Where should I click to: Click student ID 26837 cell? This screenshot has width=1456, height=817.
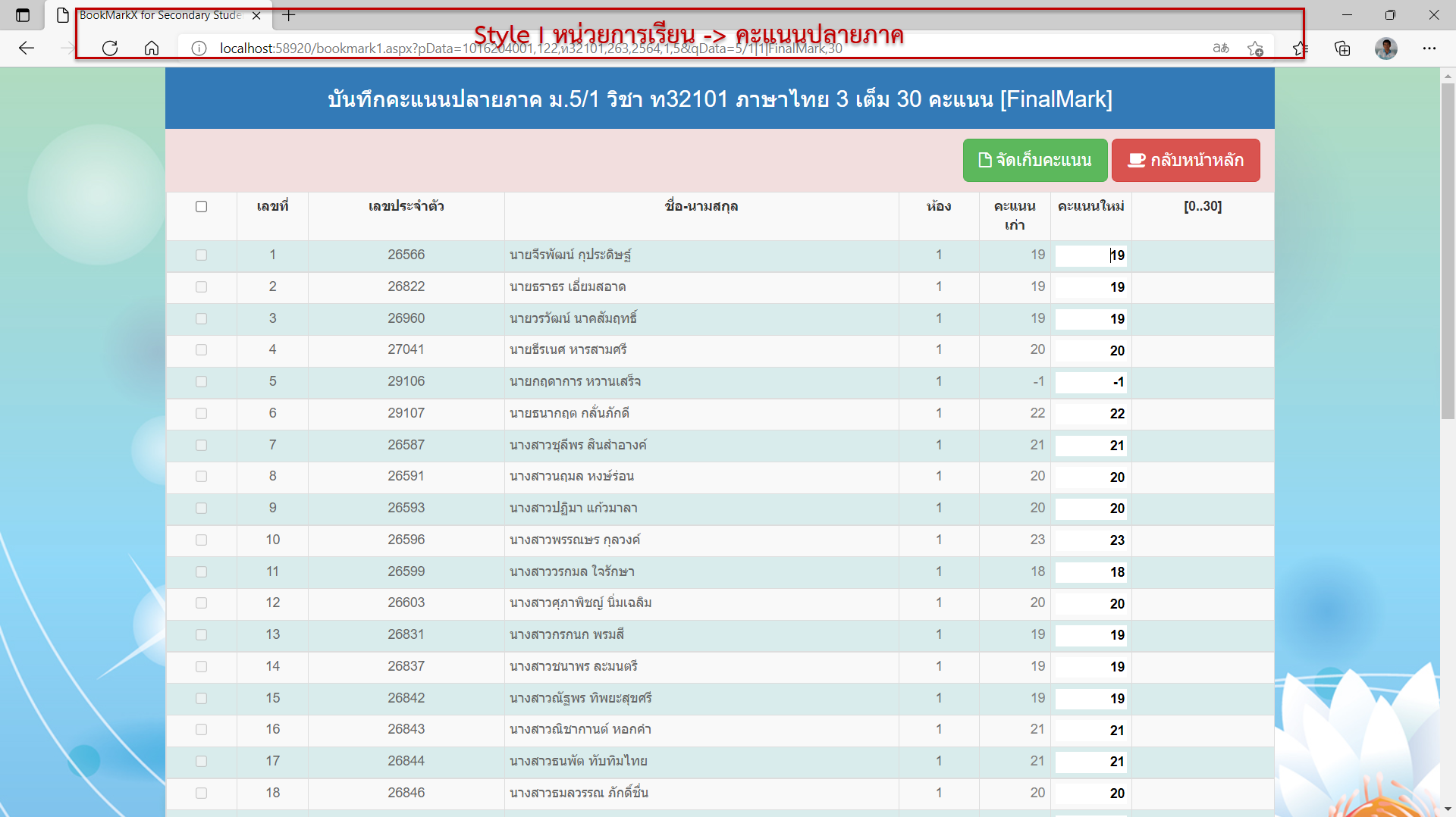pos(406,666)
